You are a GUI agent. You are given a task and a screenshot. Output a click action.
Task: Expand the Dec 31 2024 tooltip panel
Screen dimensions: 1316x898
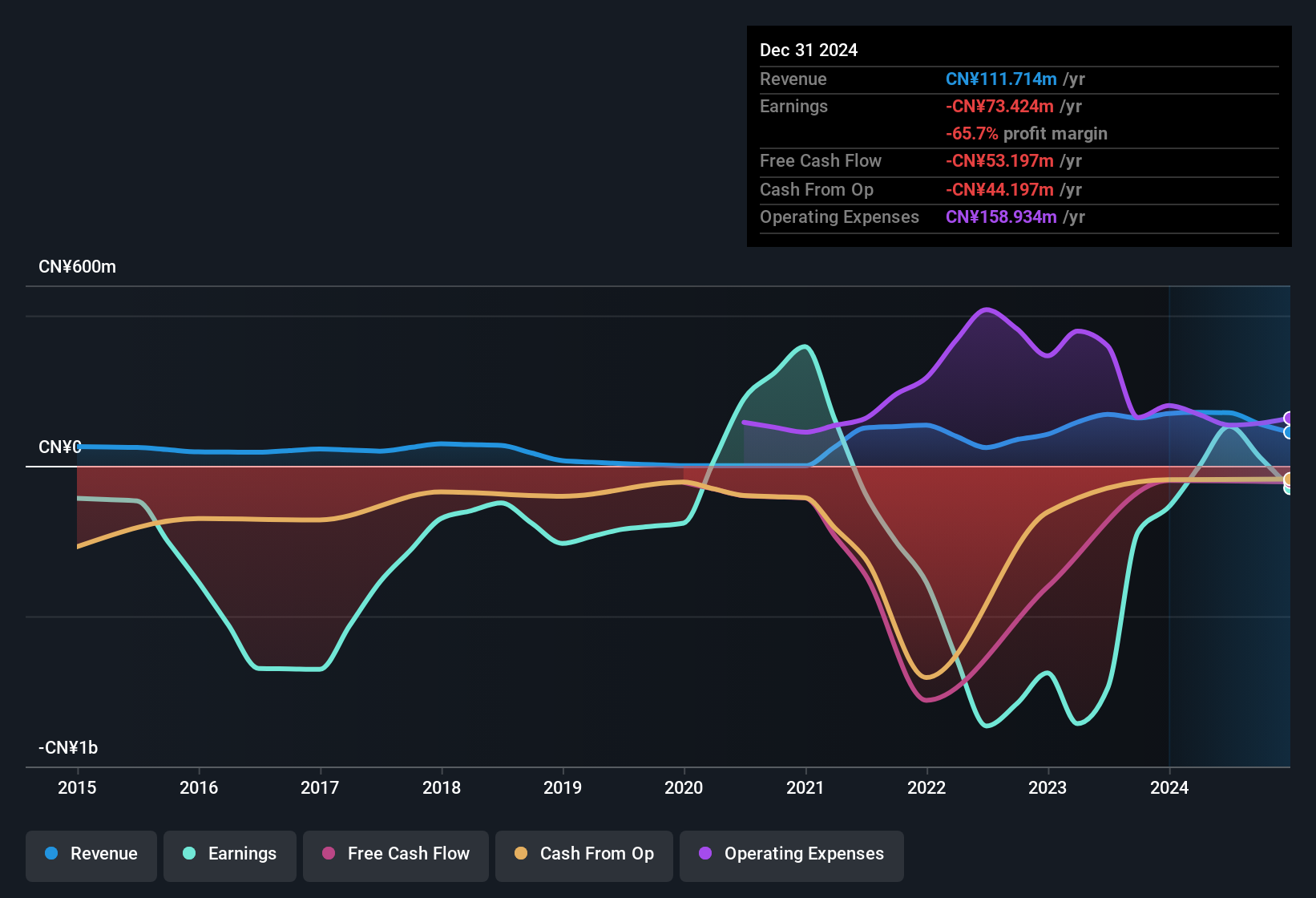click(x=1018, y=136)
